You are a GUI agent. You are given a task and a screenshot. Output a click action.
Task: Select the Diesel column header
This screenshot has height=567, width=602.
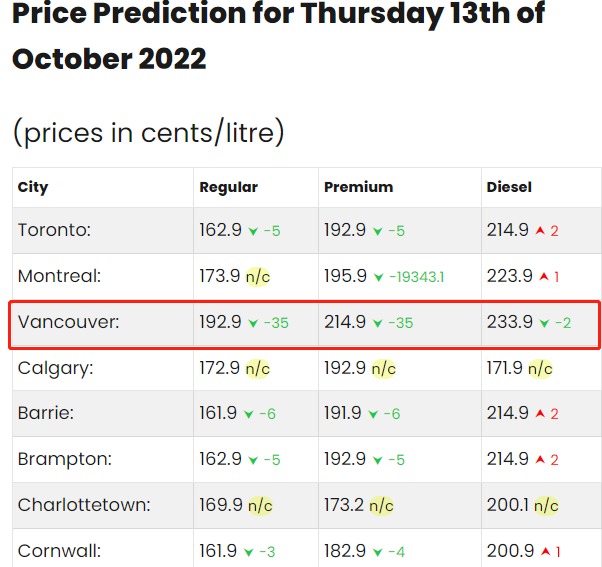[509, 187]
